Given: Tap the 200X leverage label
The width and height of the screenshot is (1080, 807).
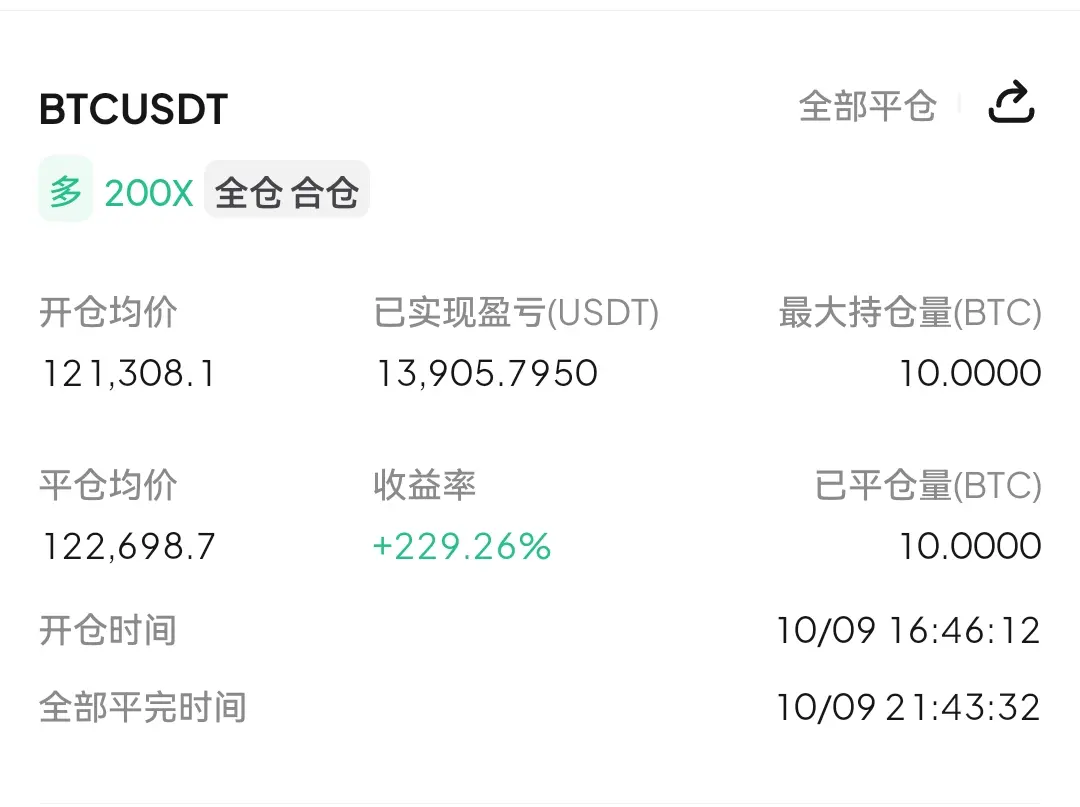Looking at the screenshot, I should [x=149, y=193].
